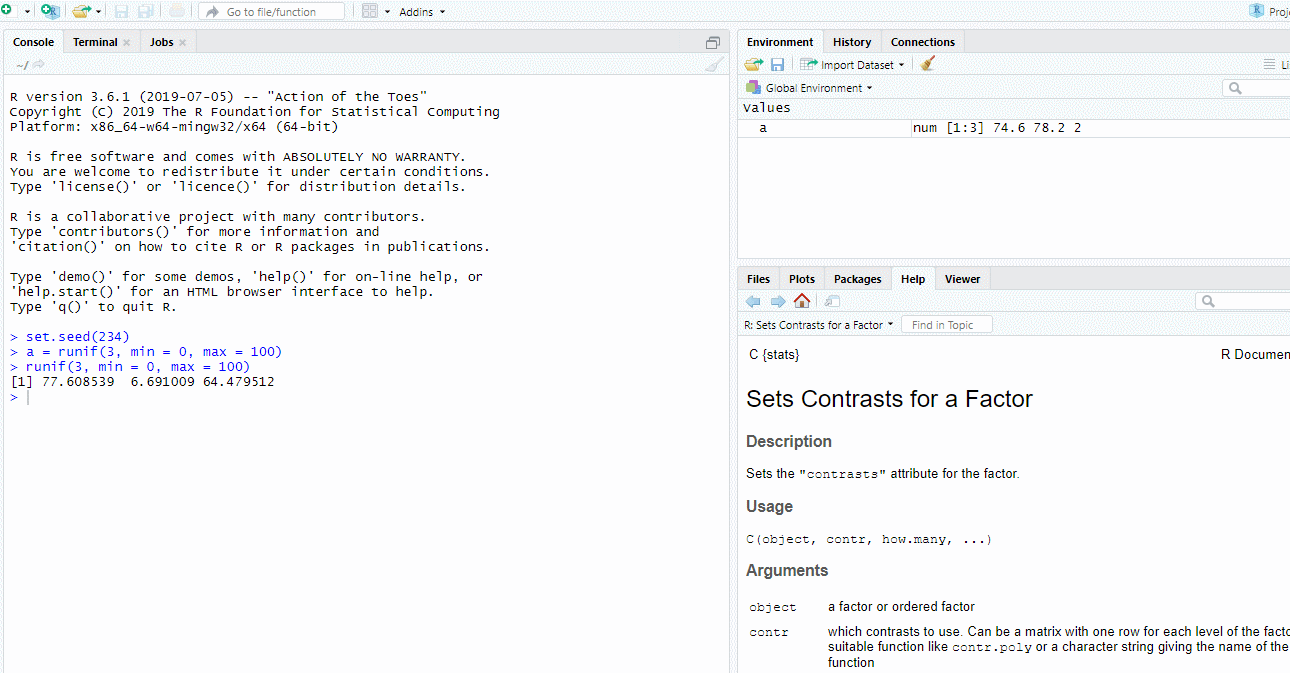This screenshot has width=1290, height=673.
Task: Click the 'Arguments' heading in Help
Action: click(x=787, y=570)
